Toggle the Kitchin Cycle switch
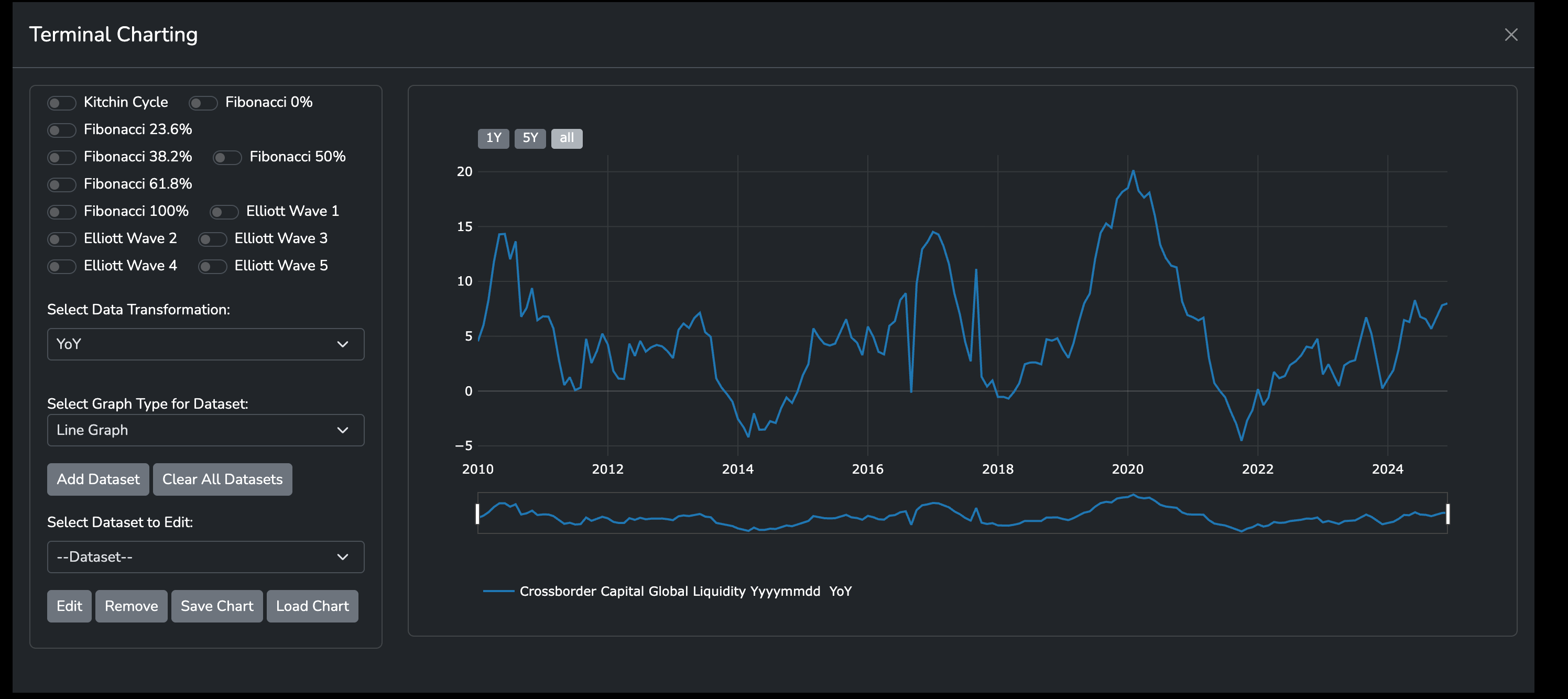Screen dimensions: 1568x699 pos(61,103)
